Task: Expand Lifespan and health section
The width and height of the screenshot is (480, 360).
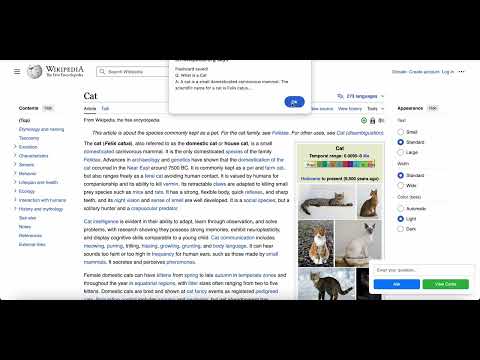Action: click(15, 182)
